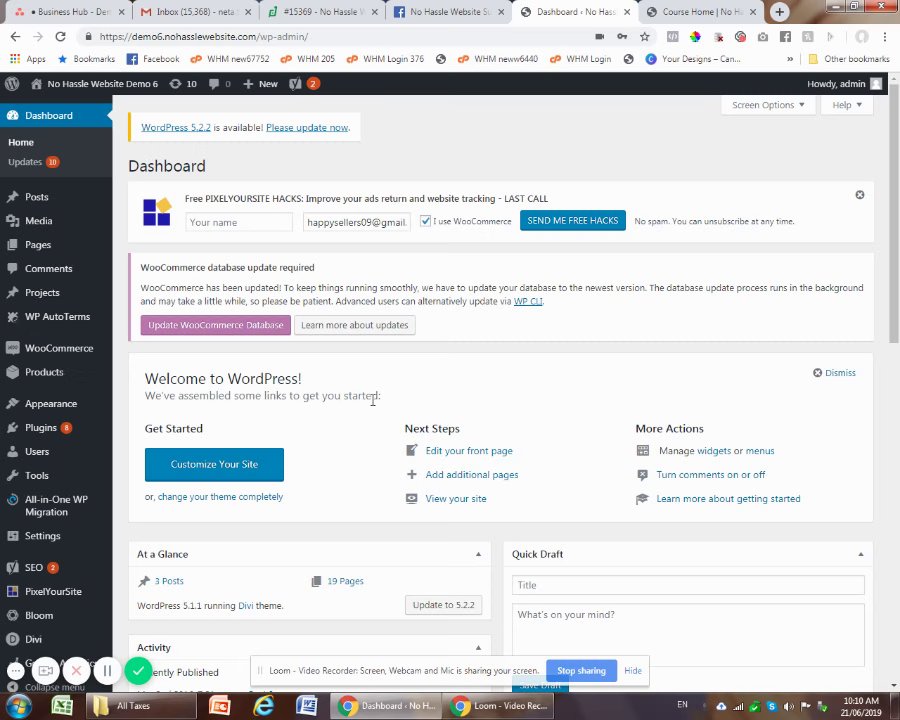Click Turn comments on or off link
The height and width of the screenshot is (720, 900).
[711, 475]
